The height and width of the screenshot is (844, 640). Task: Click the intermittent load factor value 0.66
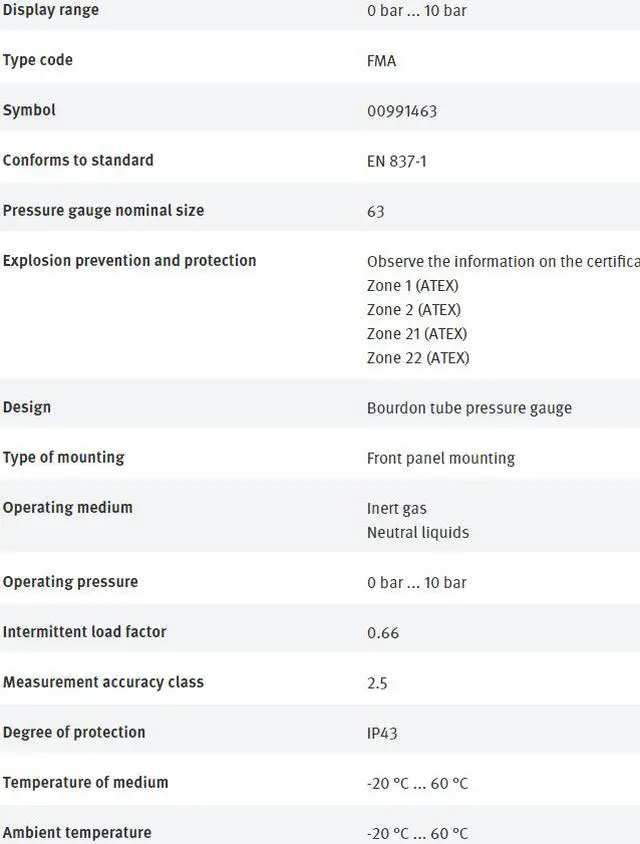pyautogui.click(x=383, y=633)
